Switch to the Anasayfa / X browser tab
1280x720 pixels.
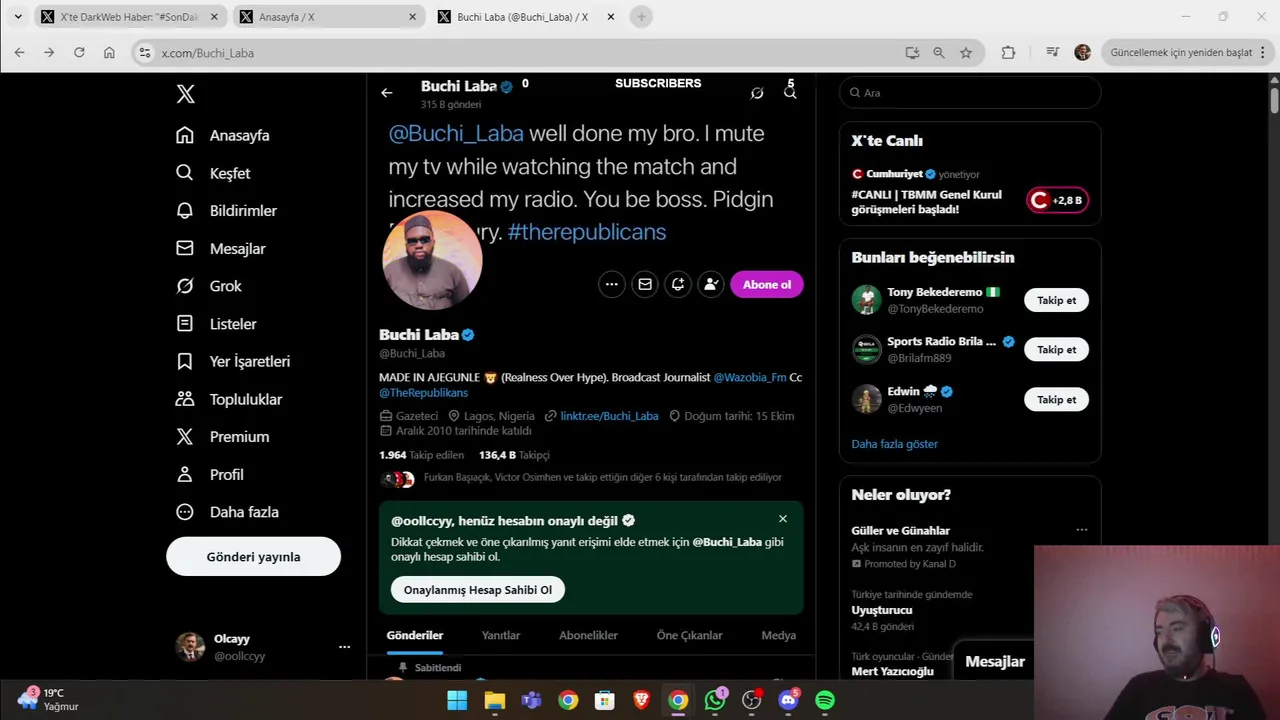[x=329, y=17]
